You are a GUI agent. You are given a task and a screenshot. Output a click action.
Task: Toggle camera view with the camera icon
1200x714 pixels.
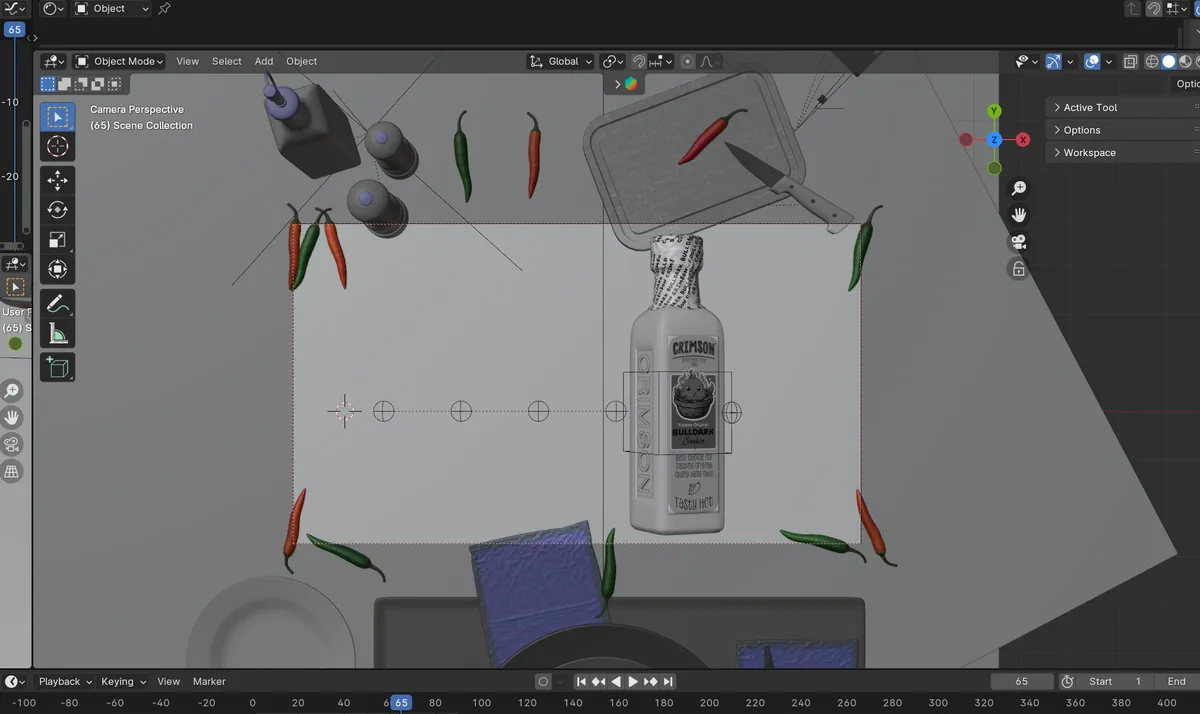(x=1018, y=242)
